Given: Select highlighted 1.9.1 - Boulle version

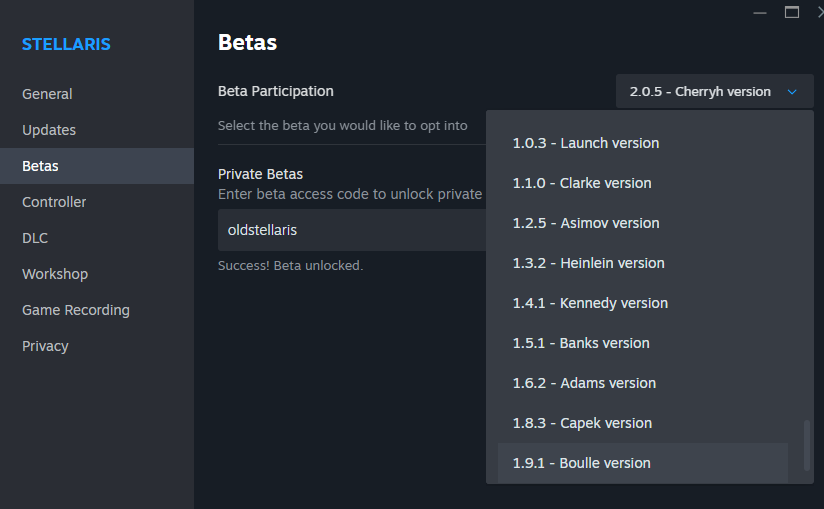Looking at the screenshot, I should coord(643,463).
